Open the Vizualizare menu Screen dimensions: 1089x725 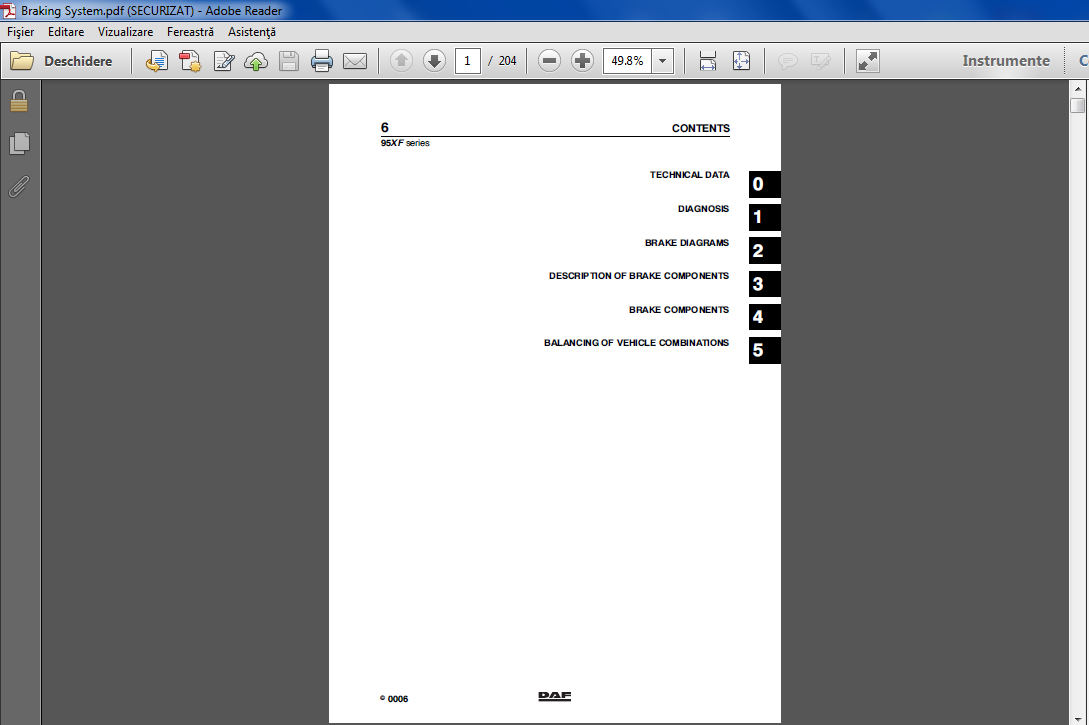point(125,32)
